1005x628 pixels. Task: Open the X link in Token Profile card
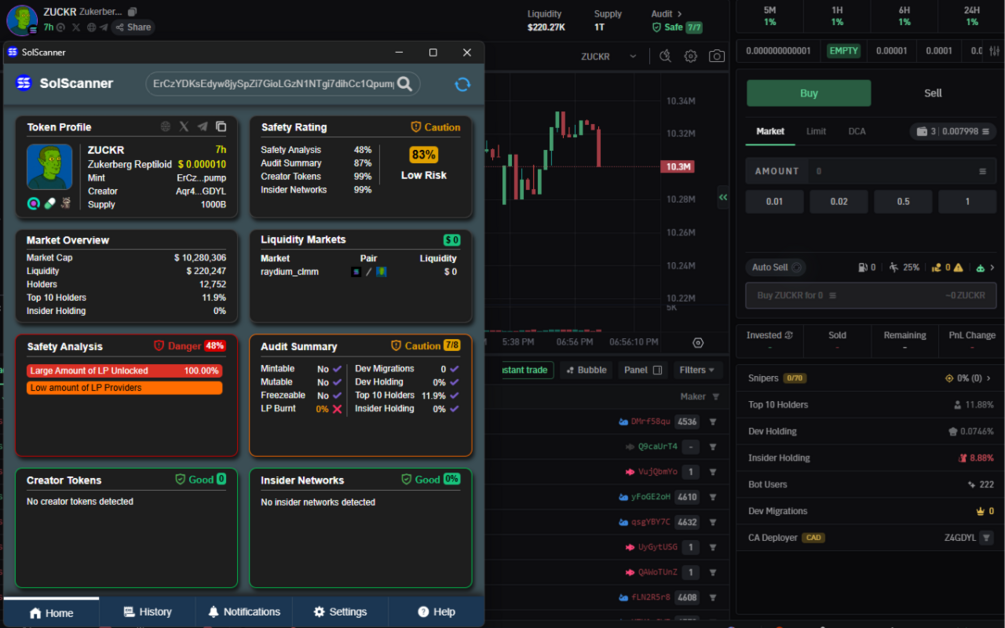(x=184, y=127)
